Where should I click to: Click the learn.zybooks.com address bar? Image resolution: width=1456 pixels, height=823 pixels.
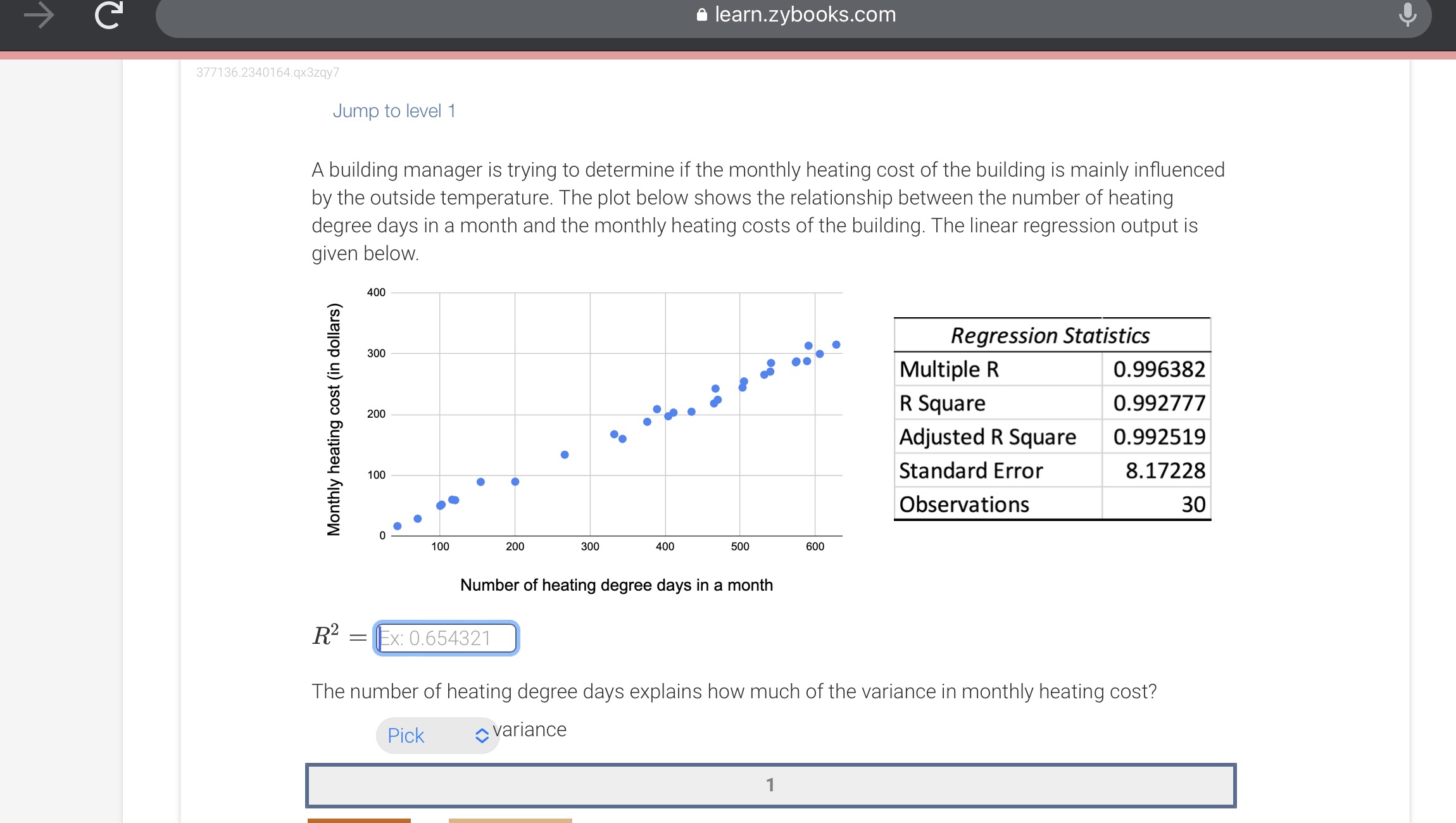pyautogui.click(x=804, y=15)
